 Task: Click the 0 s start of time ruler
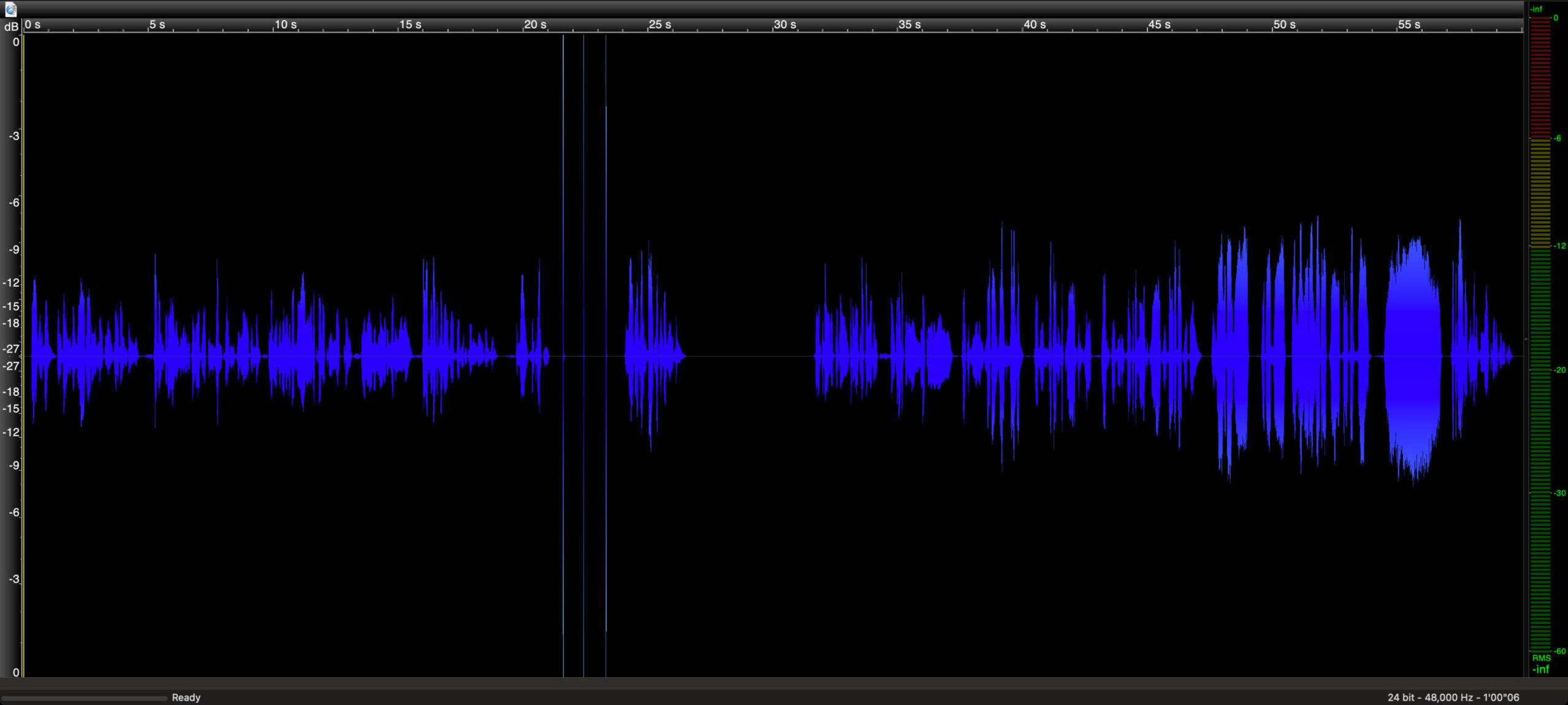pyautogui.click(x=32, y=25)
